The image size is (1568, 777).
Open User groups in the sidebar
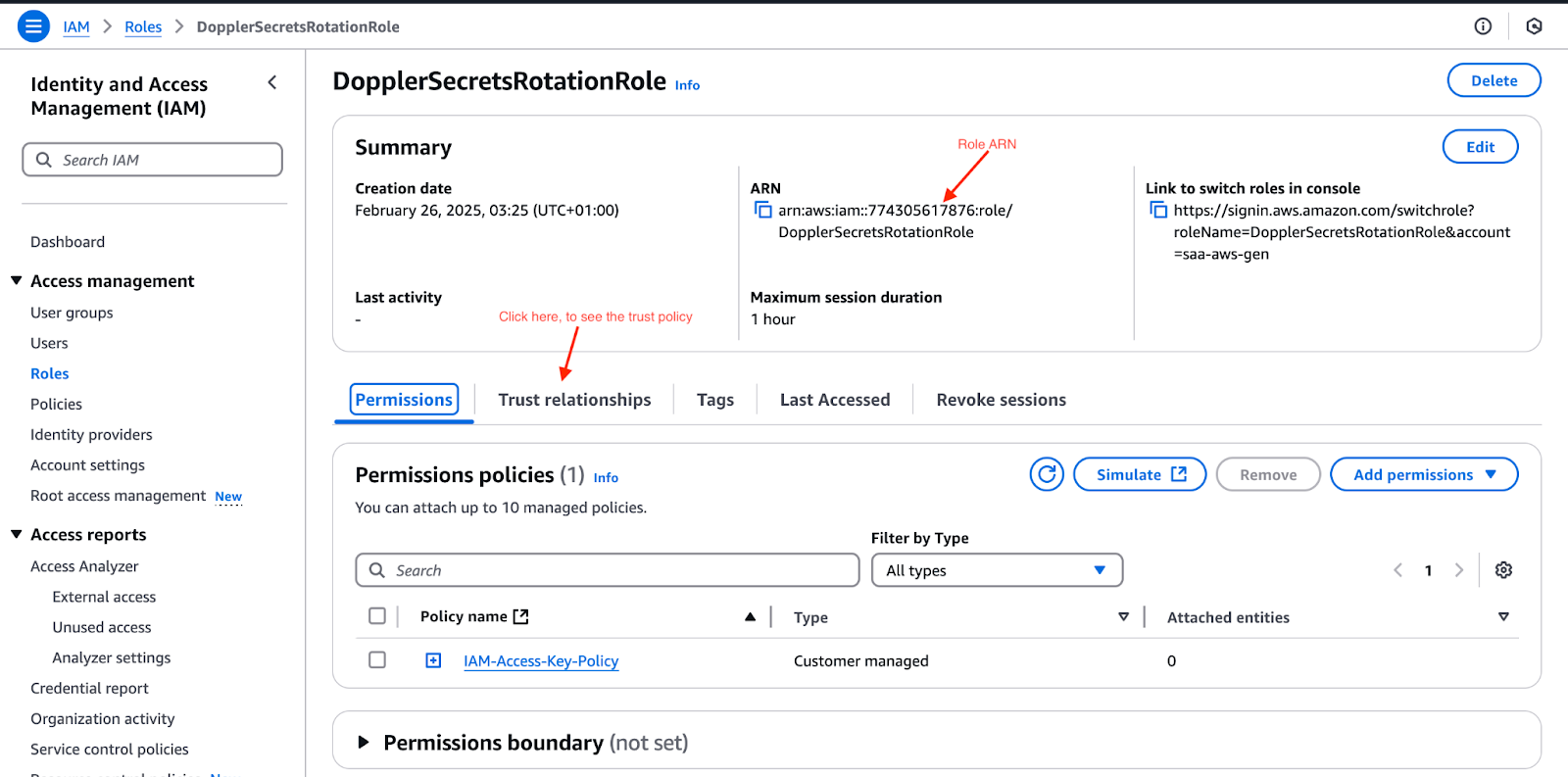72,313
